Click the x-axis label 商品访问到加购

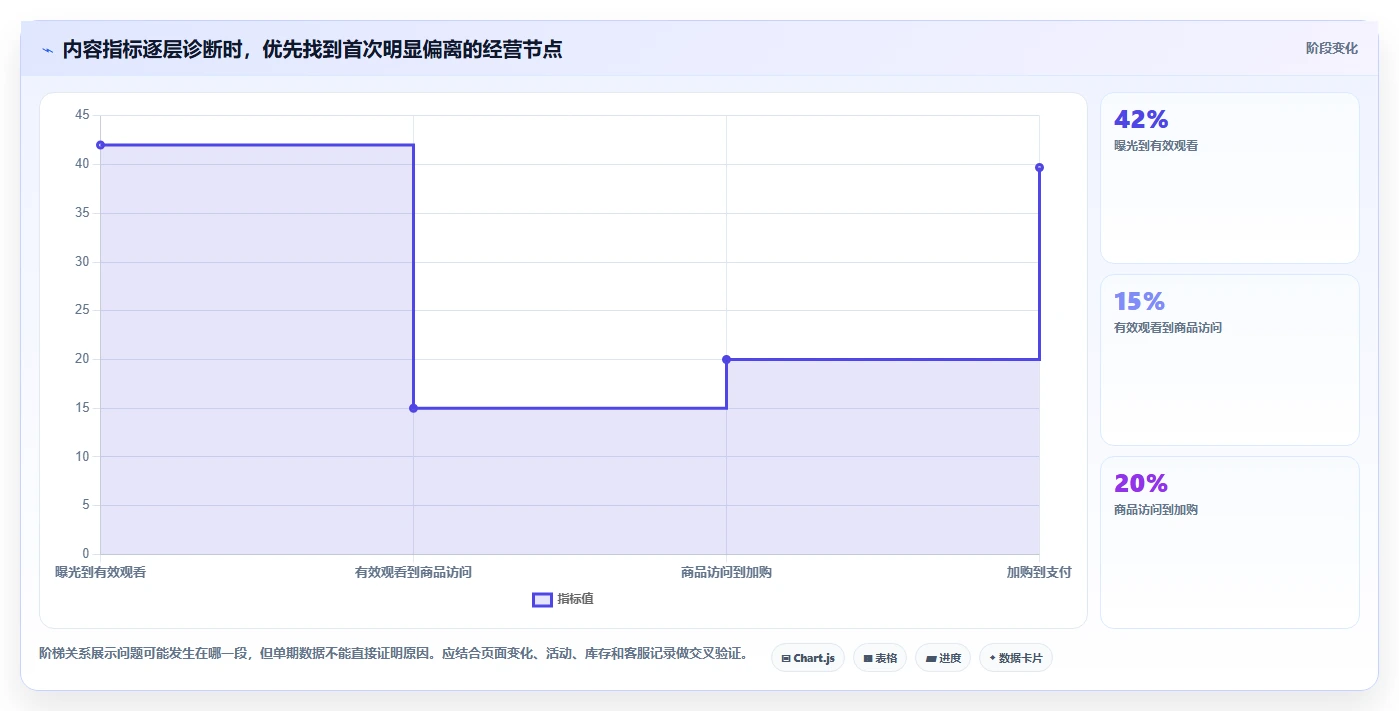click(x=726, y=572)
